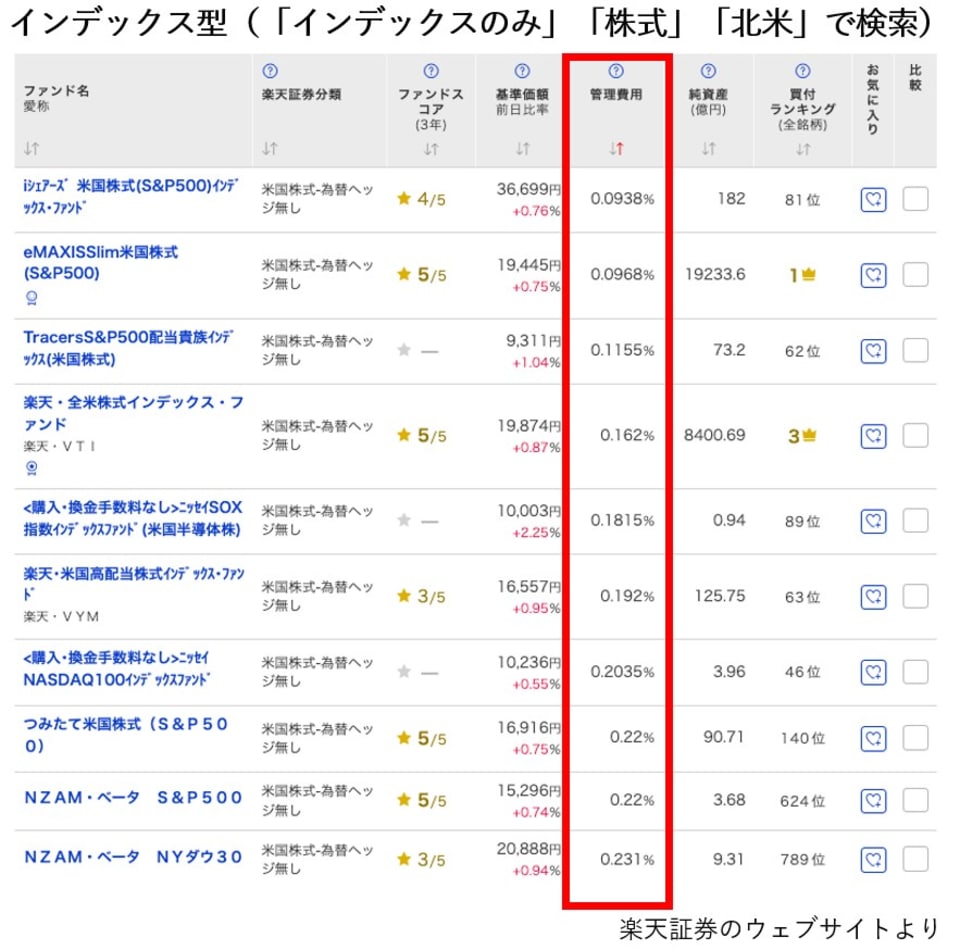Click the 3位 crown ranking badge
This screenshot has height=950, width=960.
(803, 436)
